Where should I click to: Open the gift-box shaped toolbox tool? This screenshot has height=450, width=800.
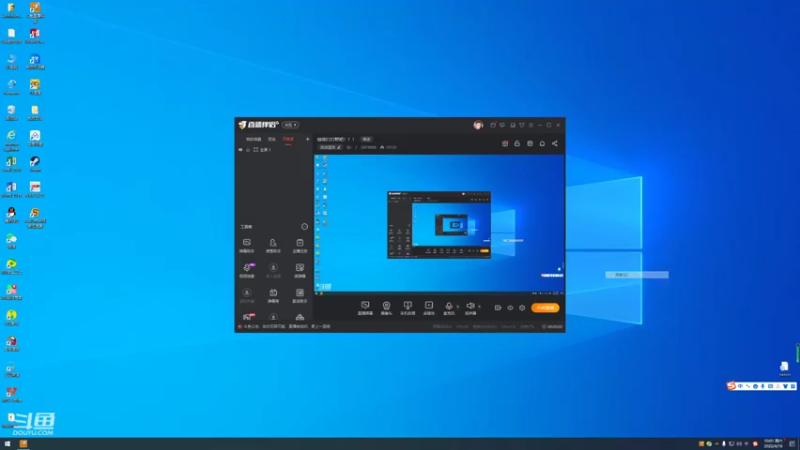click(x=273, y=295)
